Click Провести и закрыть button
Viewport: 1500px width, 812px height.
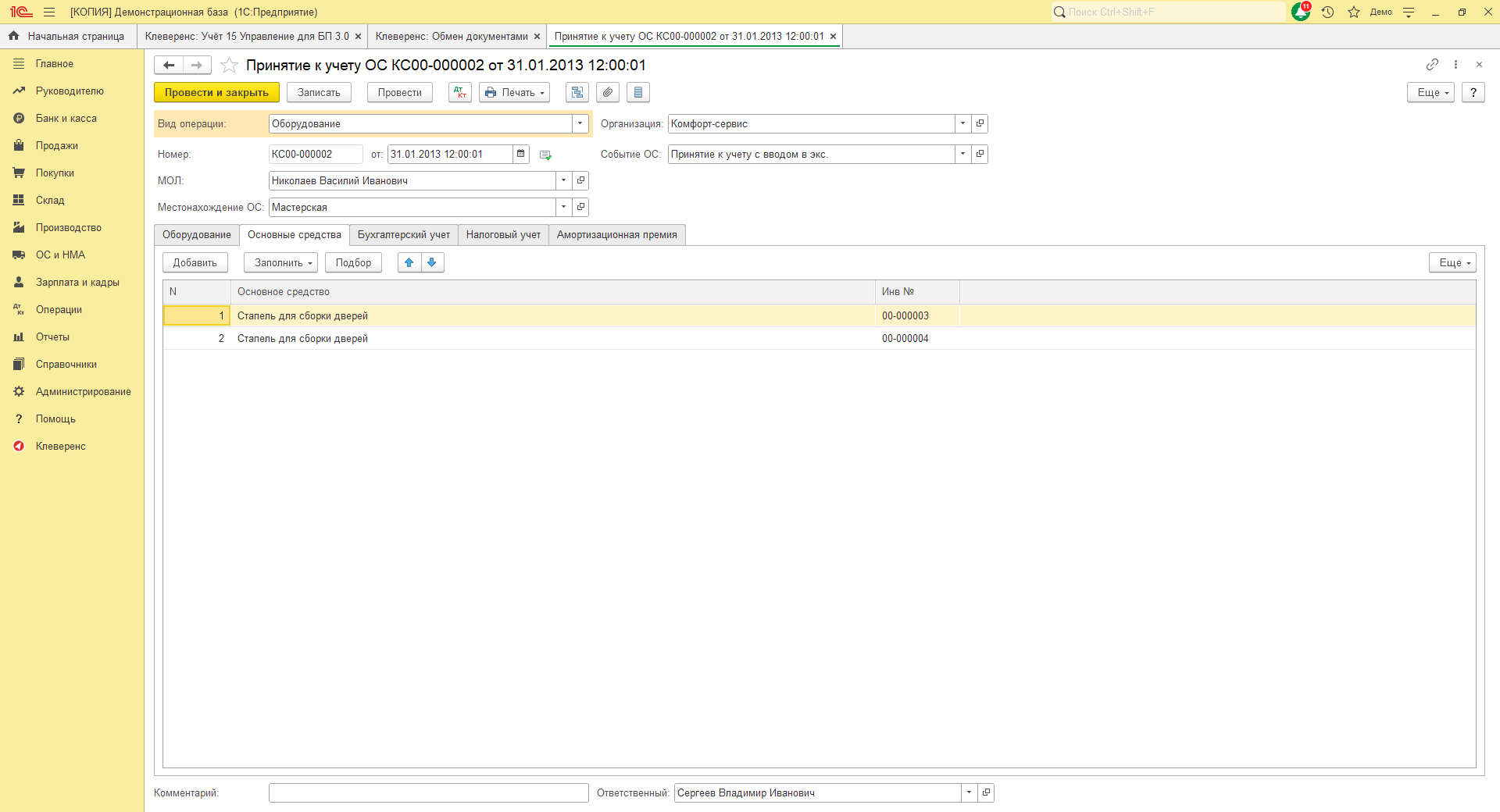click(x=216, y=92)
